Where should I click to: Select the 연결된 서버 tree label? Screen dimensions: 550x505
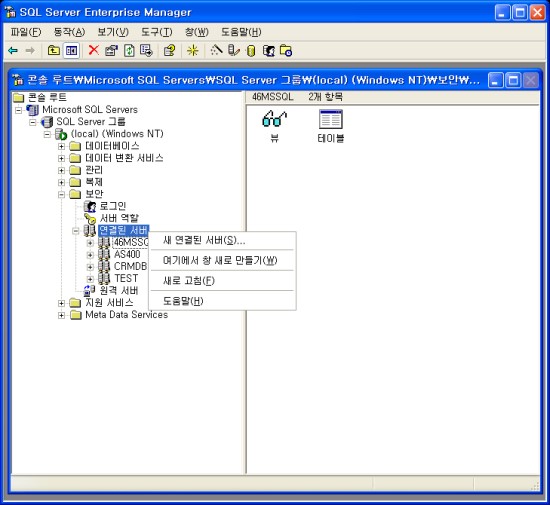point(123,230)
